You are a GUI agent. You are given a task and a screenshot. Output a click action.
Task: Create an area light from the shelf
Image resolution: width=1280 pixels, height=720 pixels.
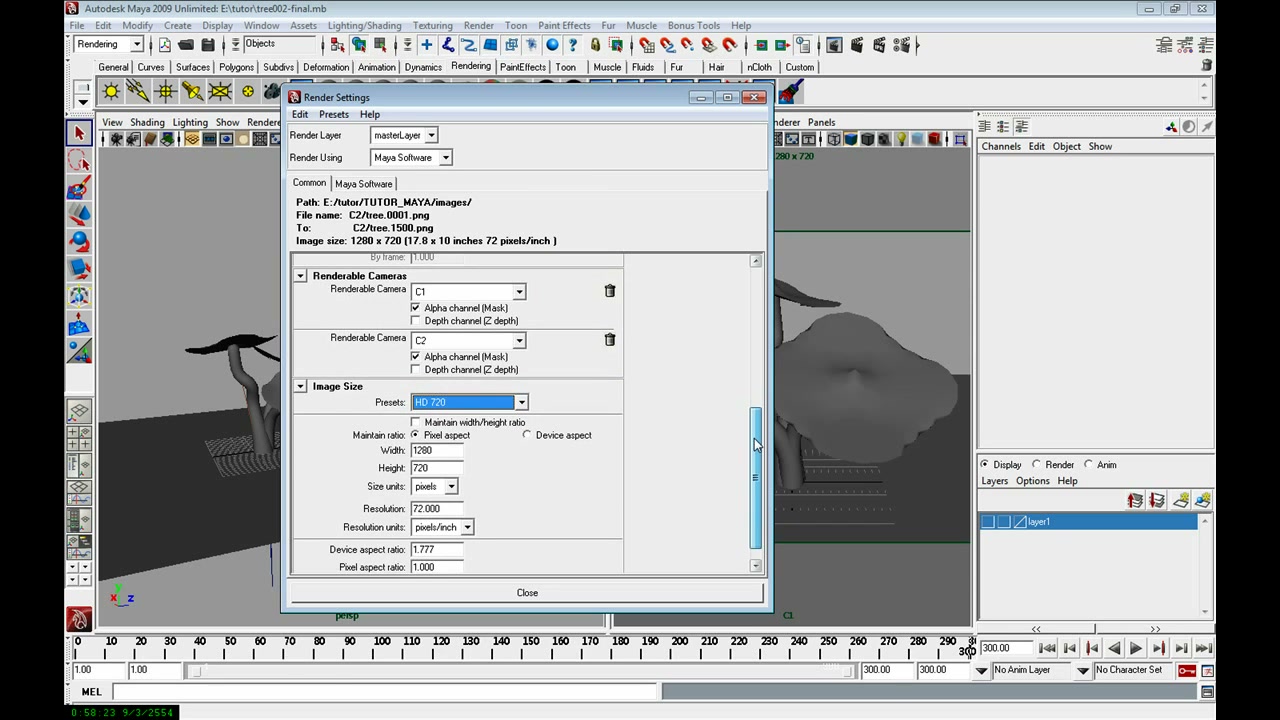(220, 92)
